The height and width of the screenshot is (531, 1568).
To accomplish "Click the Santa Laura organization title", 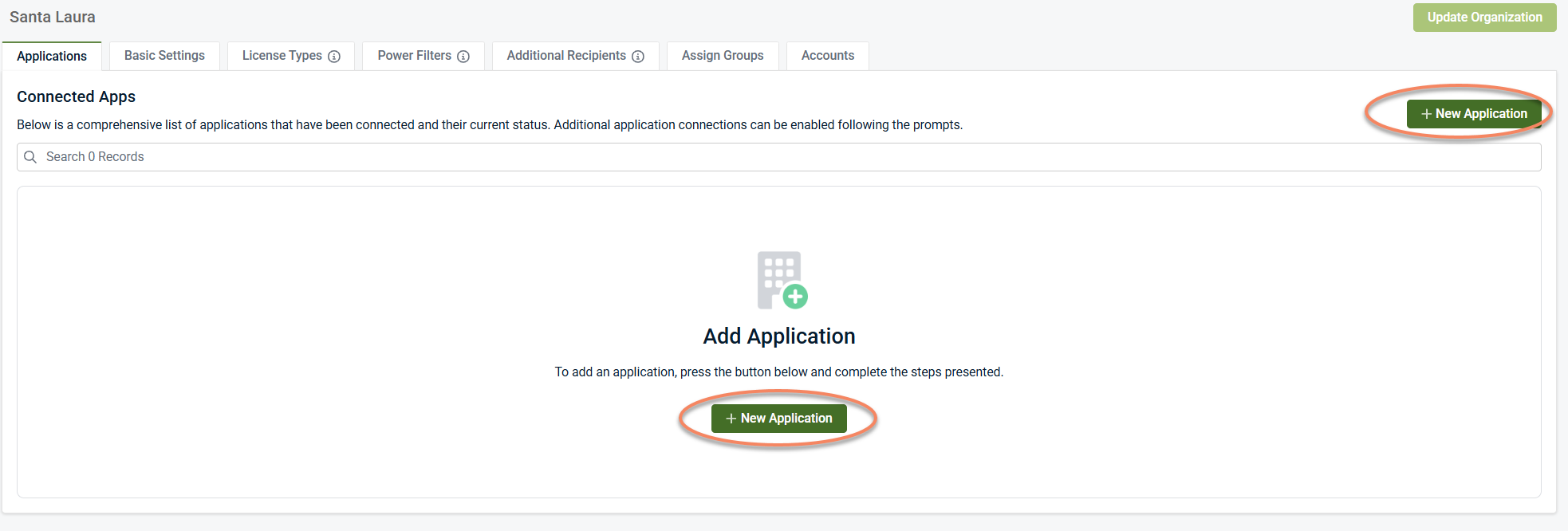I will (53, 17).
